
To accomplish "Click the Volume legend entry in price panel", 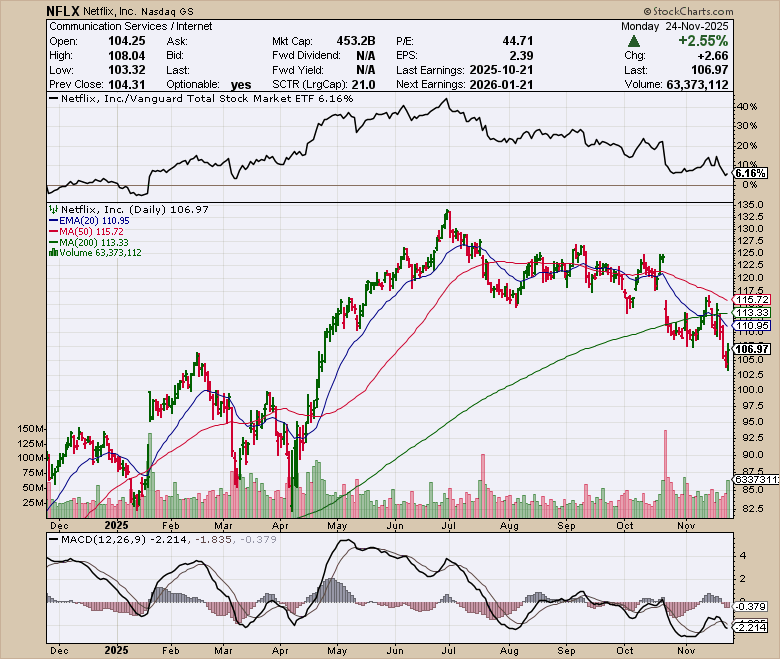I will tap(95, 253).
